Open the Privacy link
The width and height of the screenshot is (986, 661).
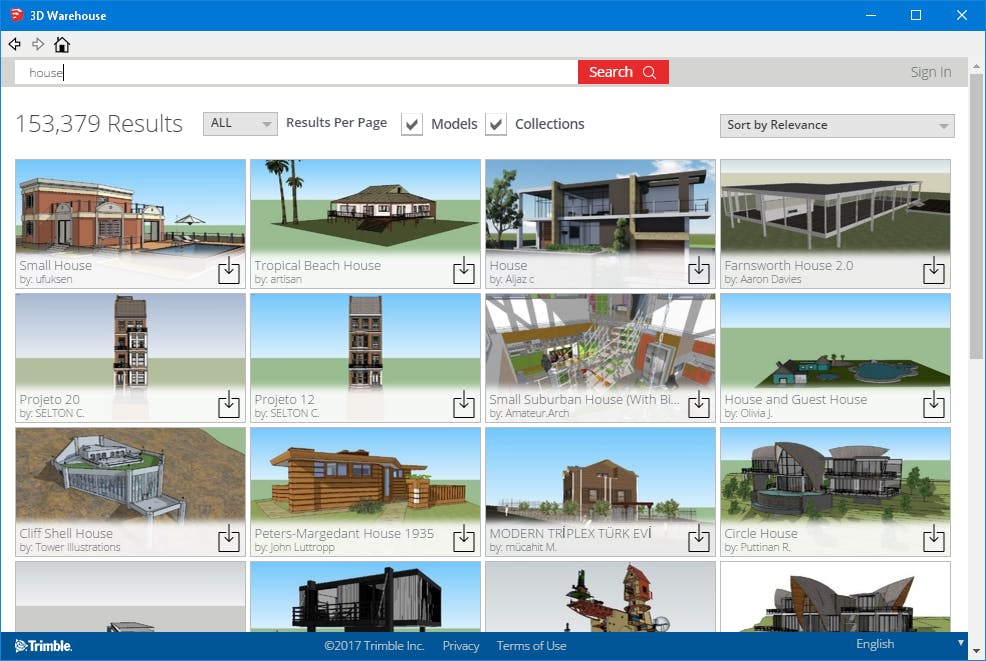coord(461,646)
